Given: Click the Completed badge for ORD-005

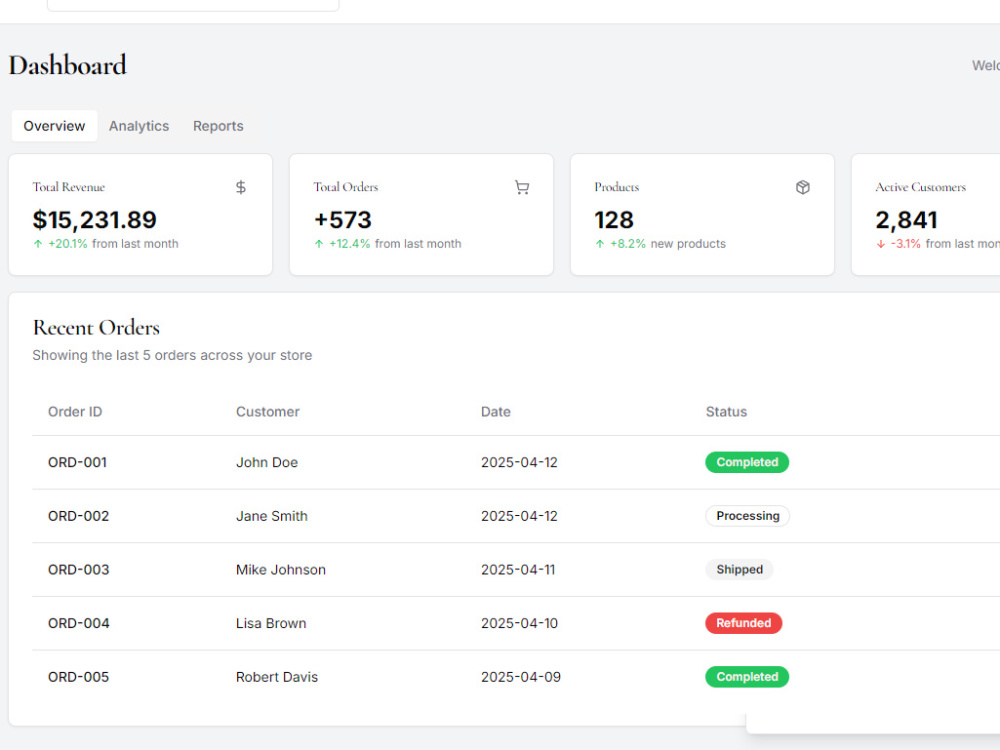Looking at the screenshot, I should (747, 676).
